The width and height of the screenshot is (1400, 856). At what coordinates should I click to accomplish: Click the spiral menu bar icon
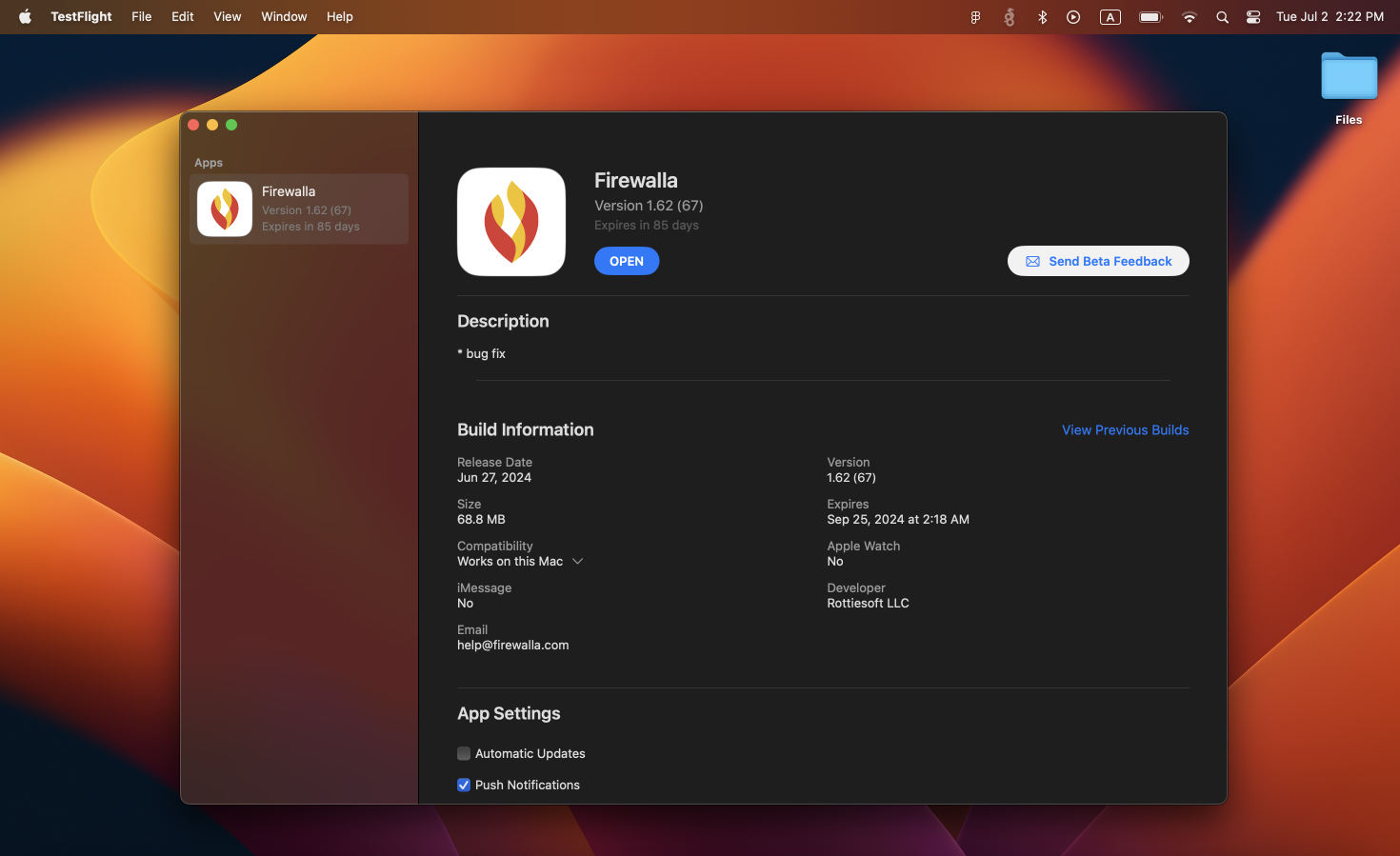pos(1010,17)
